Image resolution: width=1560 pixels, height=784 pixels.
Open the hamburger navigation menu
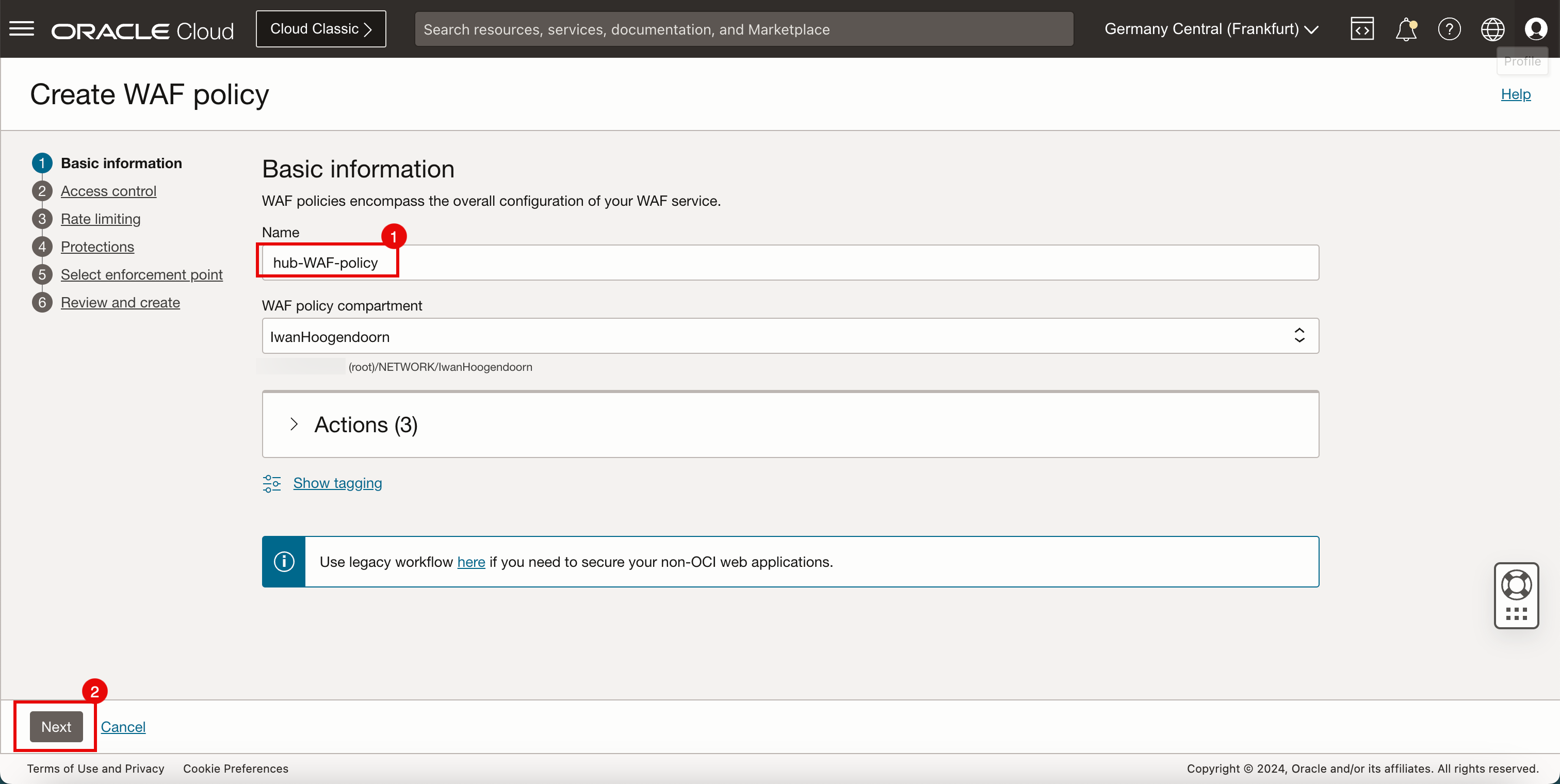pos(22,28)
